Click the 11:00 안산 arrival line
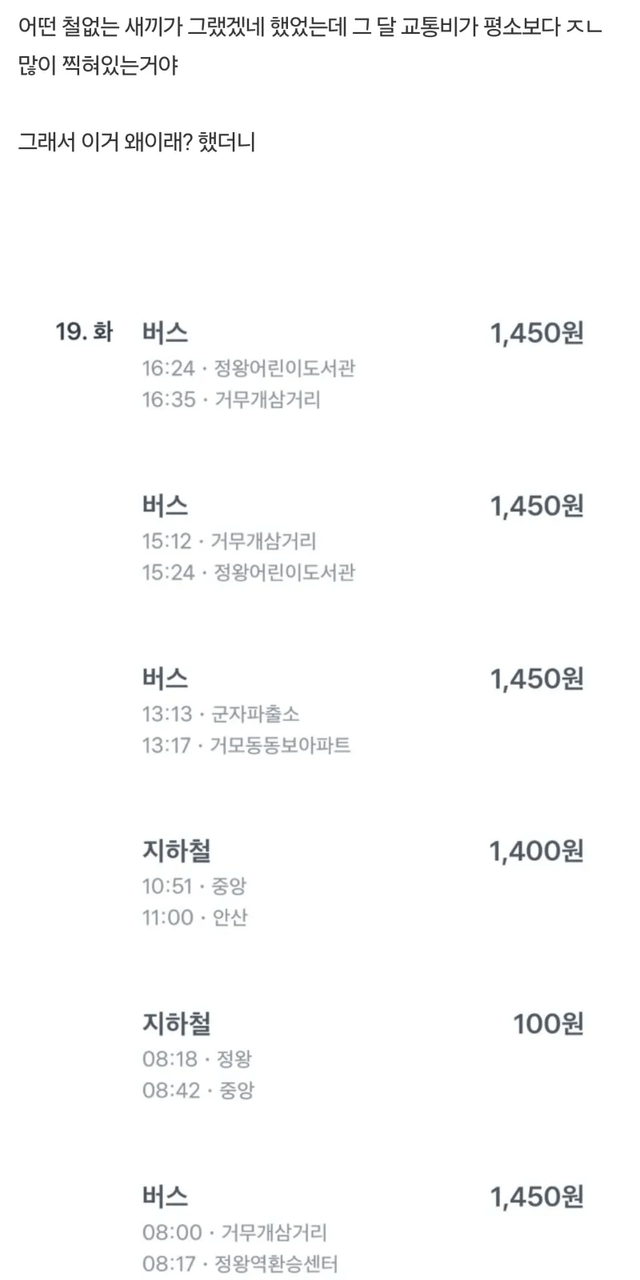The image size is (640, 1280). (x=194, y=918)
